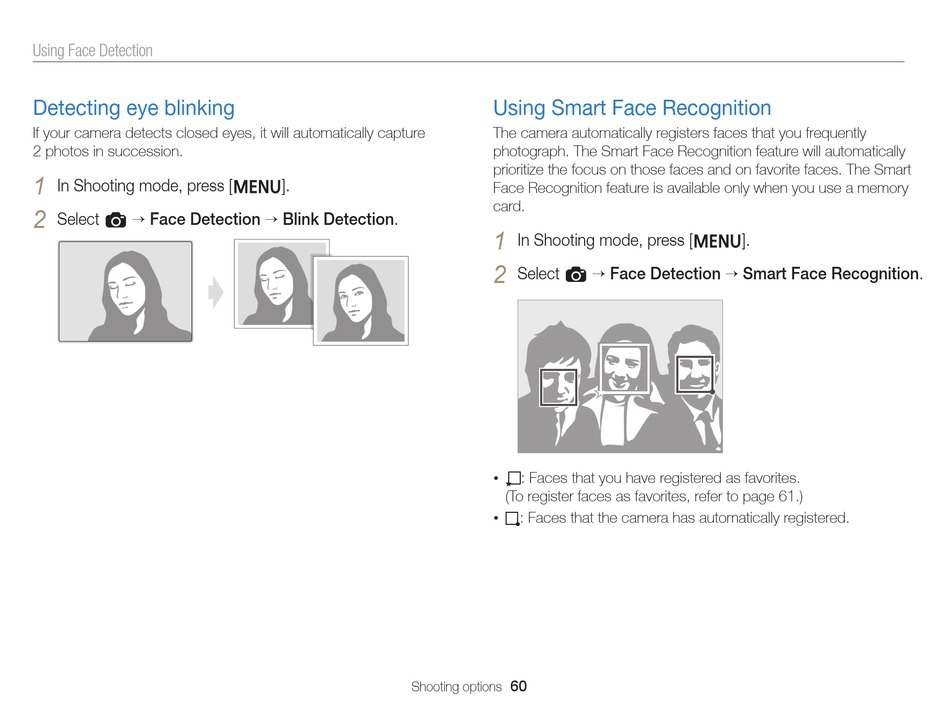This screenshot has width=950, height=703.
Task: Click the 'Detecting eye blinking' heading
Action: pyautogui.click(x=134, y=108)
